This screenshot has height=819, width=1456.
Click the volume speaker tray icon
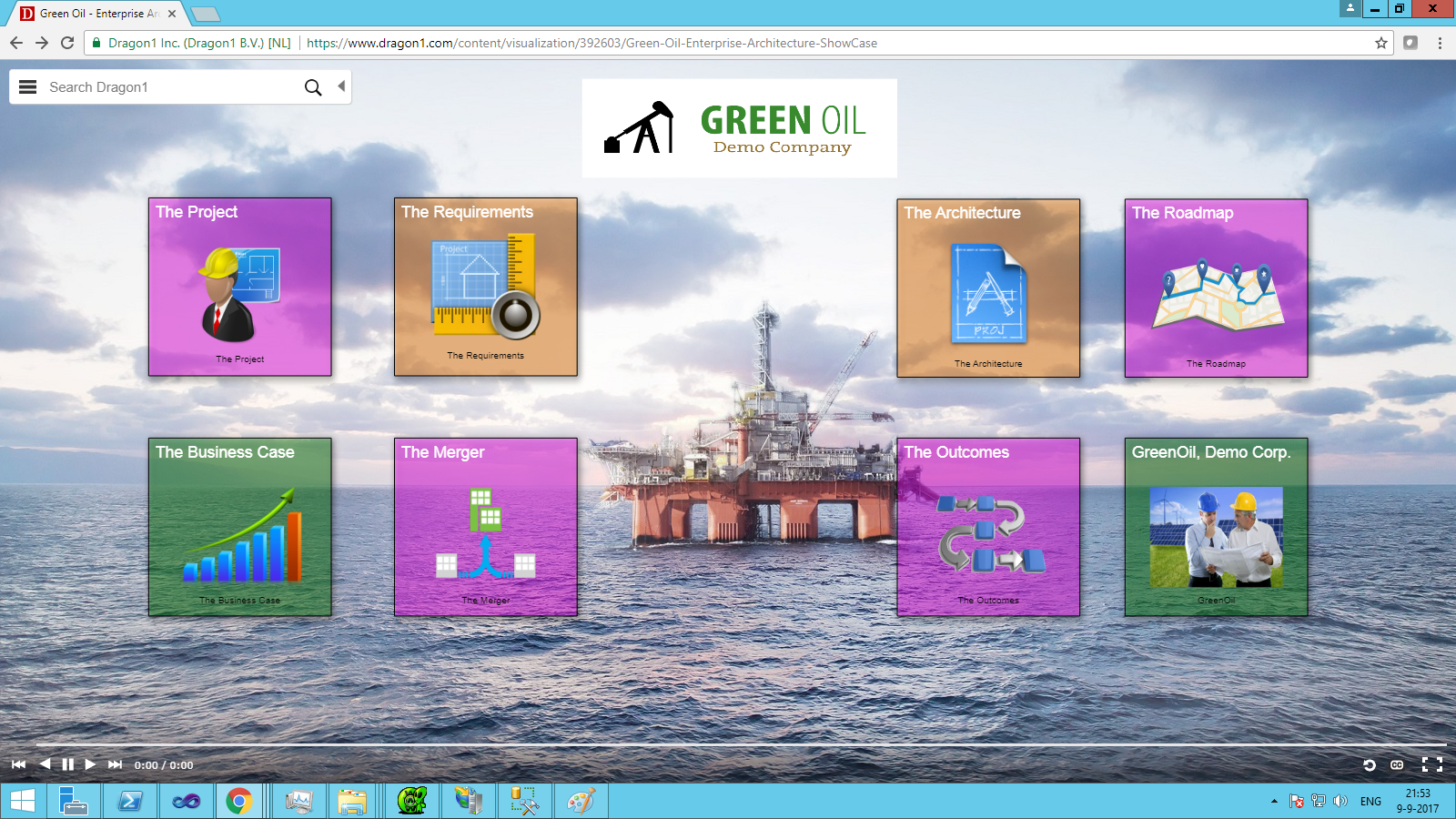tap(1340, 802)
